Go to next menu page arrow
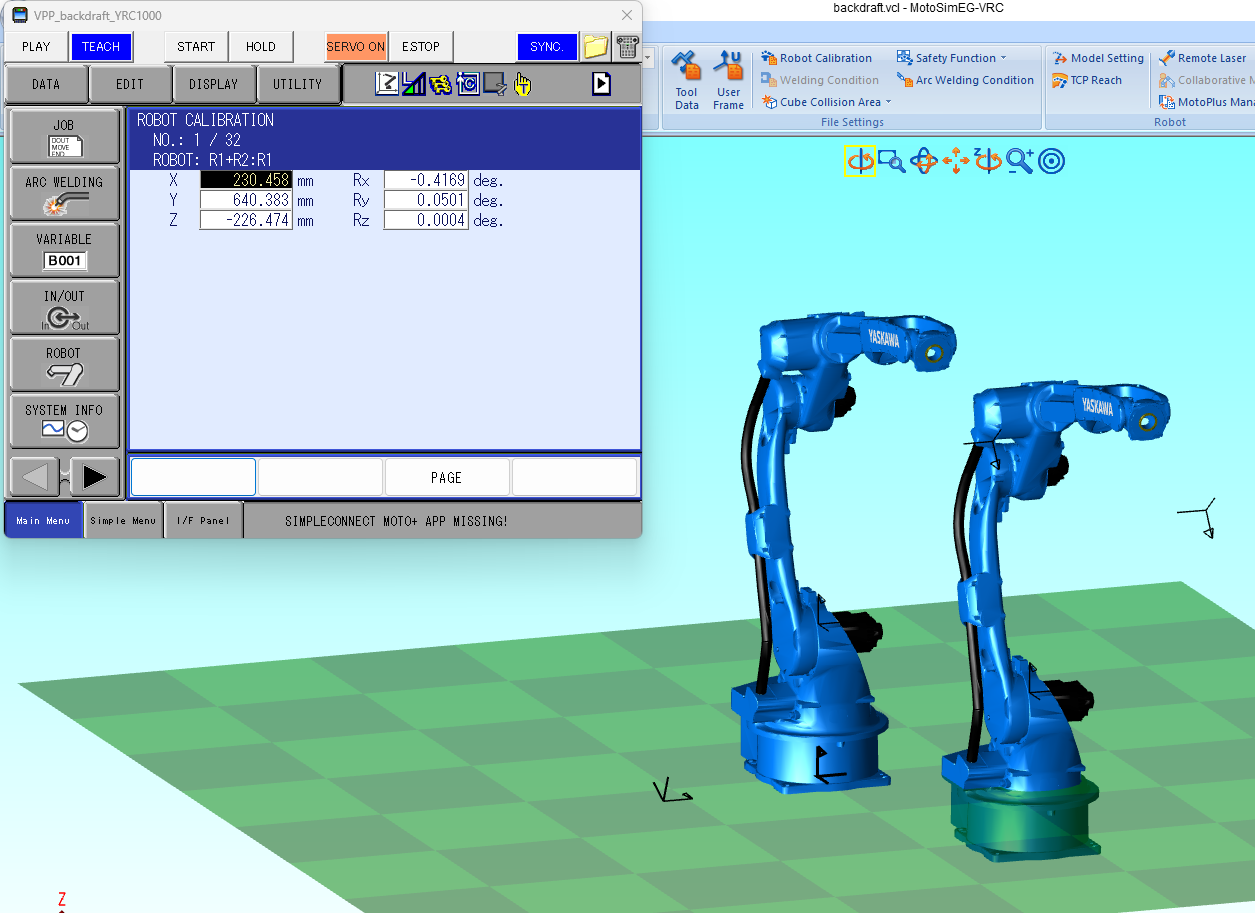The height and width of the screenshot is (913, 1255). [95, 477]
